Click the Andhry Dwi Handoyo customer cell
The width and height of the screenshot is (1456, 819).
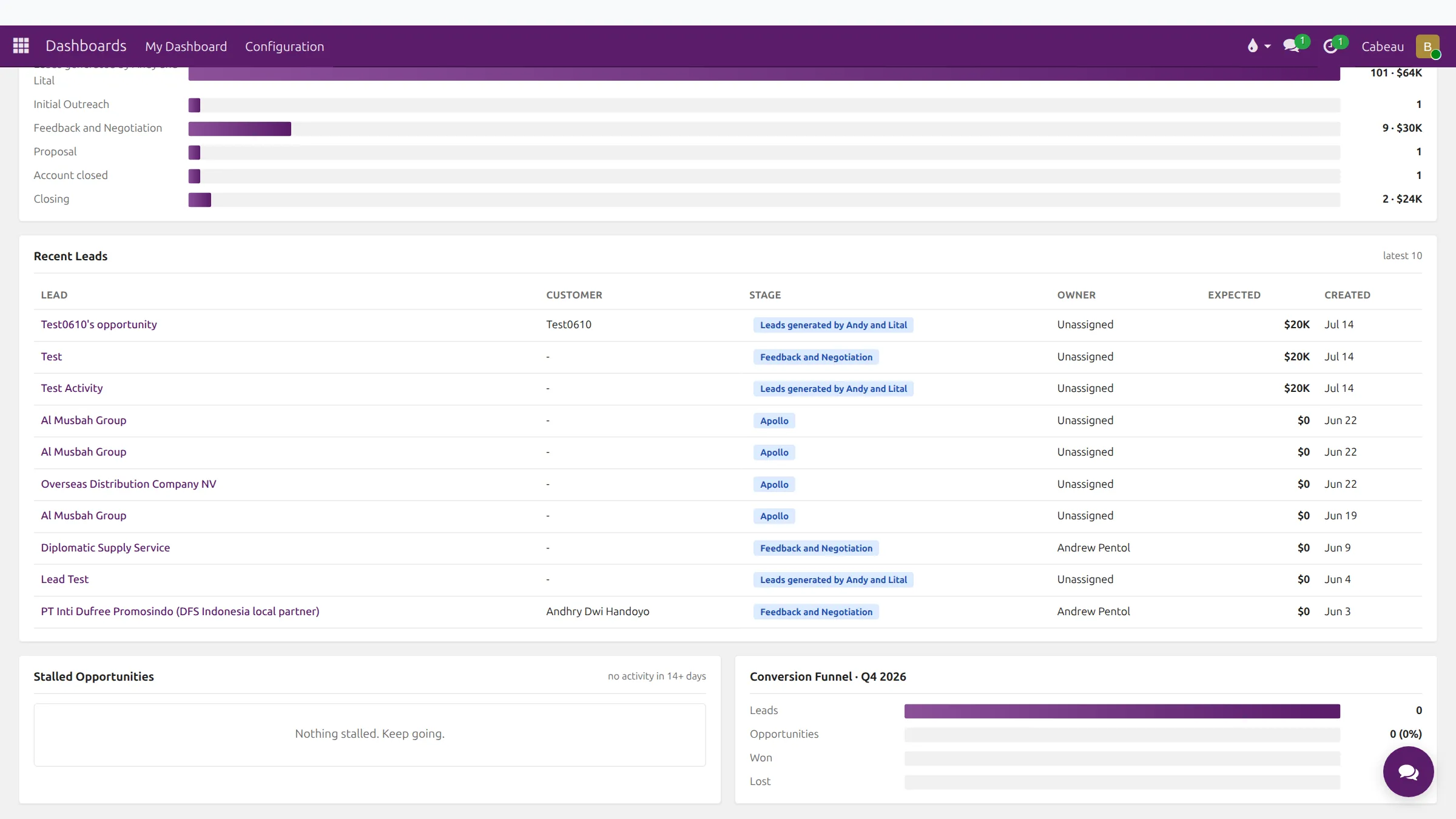pos(598,612)
